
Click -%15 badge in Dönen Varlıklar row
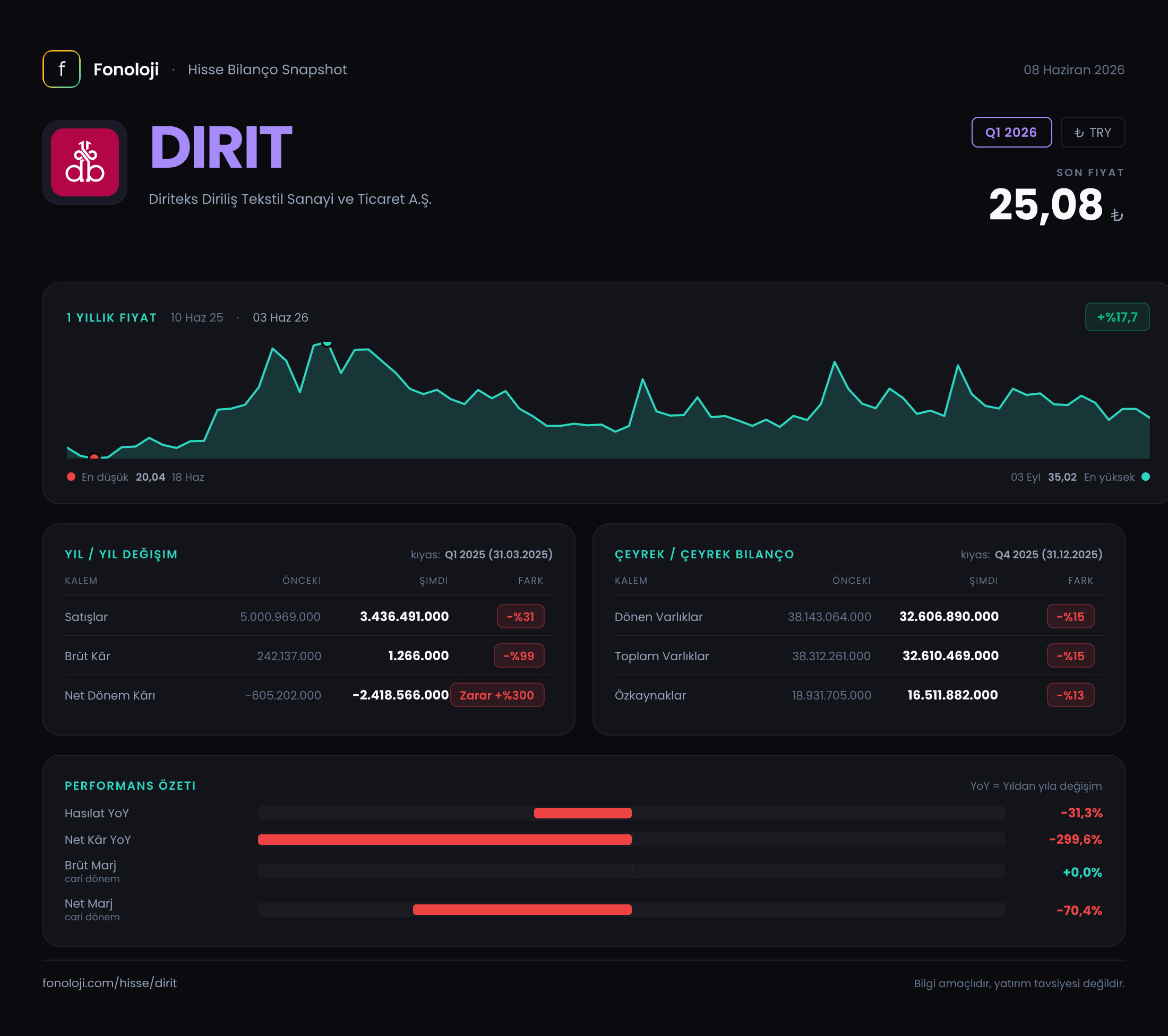coord(1070,616)
